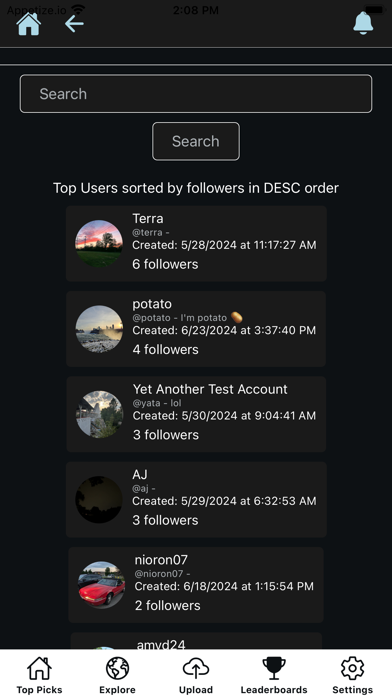The height and width of the screenshot is (696, 392).
Task: Open the Top Picks tab
Action: coord(40,675)
